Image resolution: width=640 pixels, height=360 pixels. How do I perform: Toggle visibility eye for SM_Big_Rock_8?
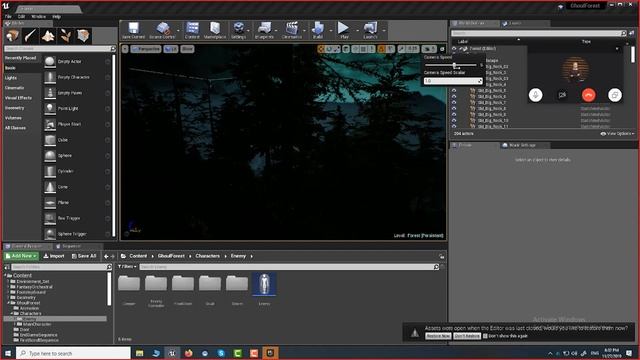coord(454,109)
